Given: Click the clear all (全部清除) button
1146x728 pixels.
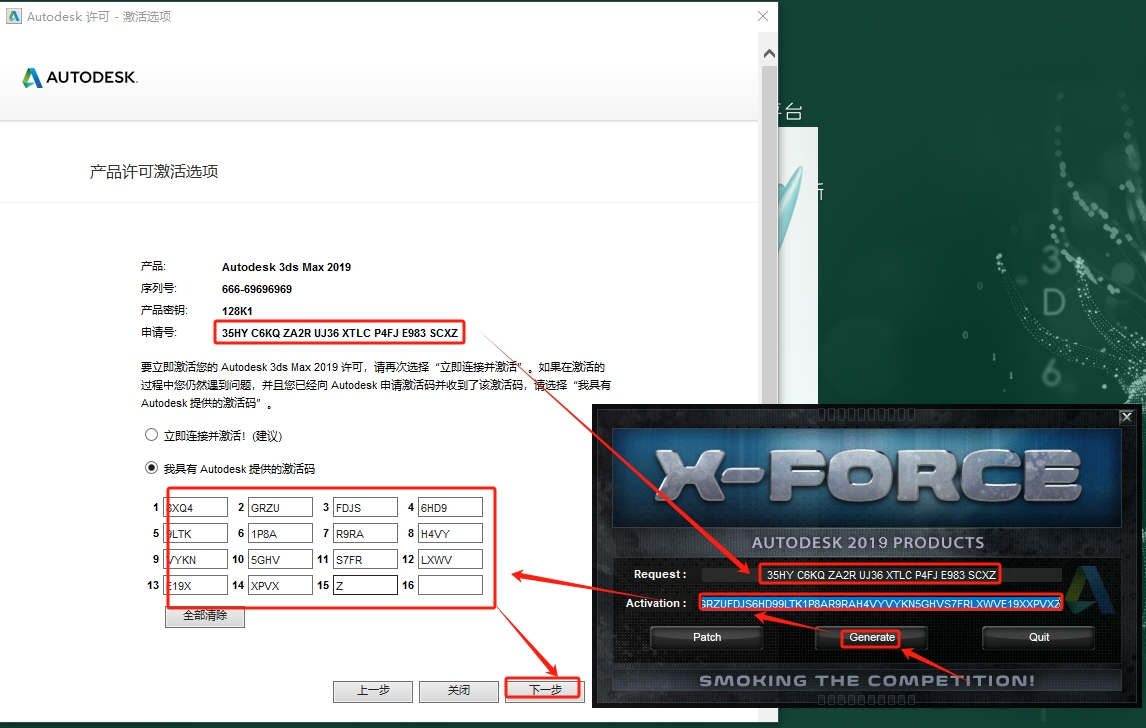Looking at the screenshot, I should tap(205, 616).
